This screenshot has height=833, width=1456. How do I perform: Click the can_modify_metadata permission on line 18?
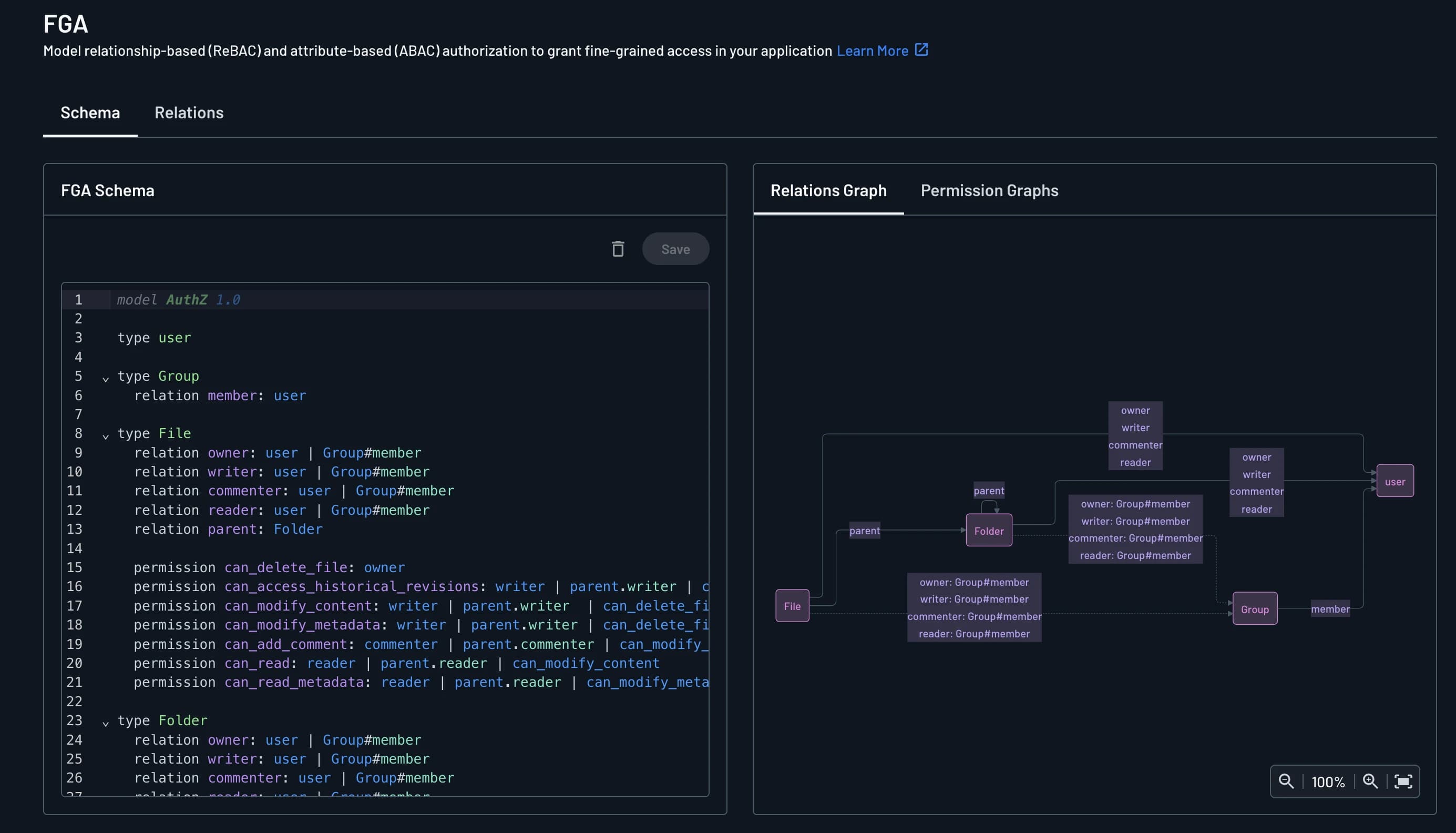pos(422,625)
